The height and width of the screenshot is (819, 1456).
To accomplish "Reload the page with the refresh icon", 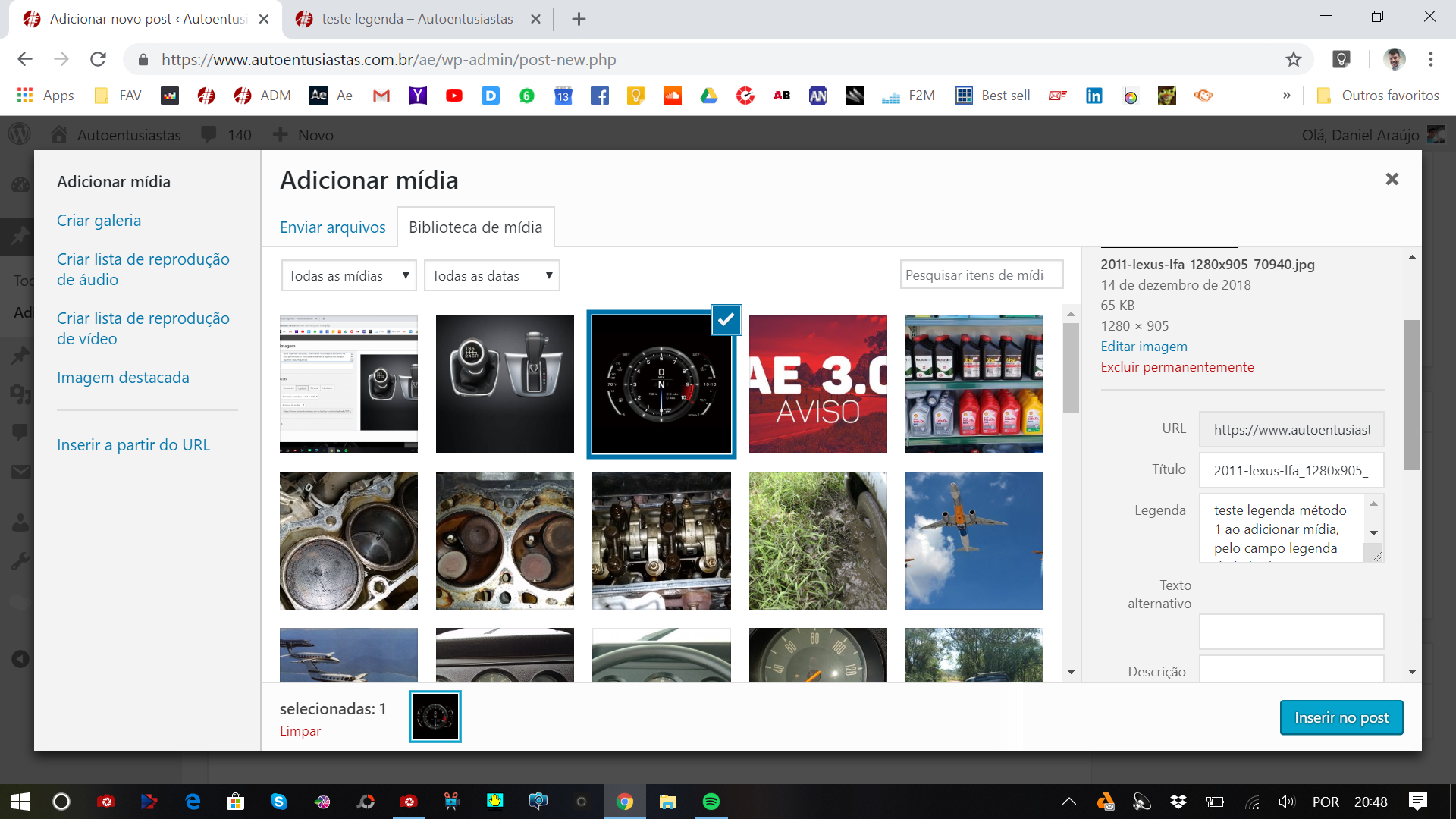I will pos(98,59).
